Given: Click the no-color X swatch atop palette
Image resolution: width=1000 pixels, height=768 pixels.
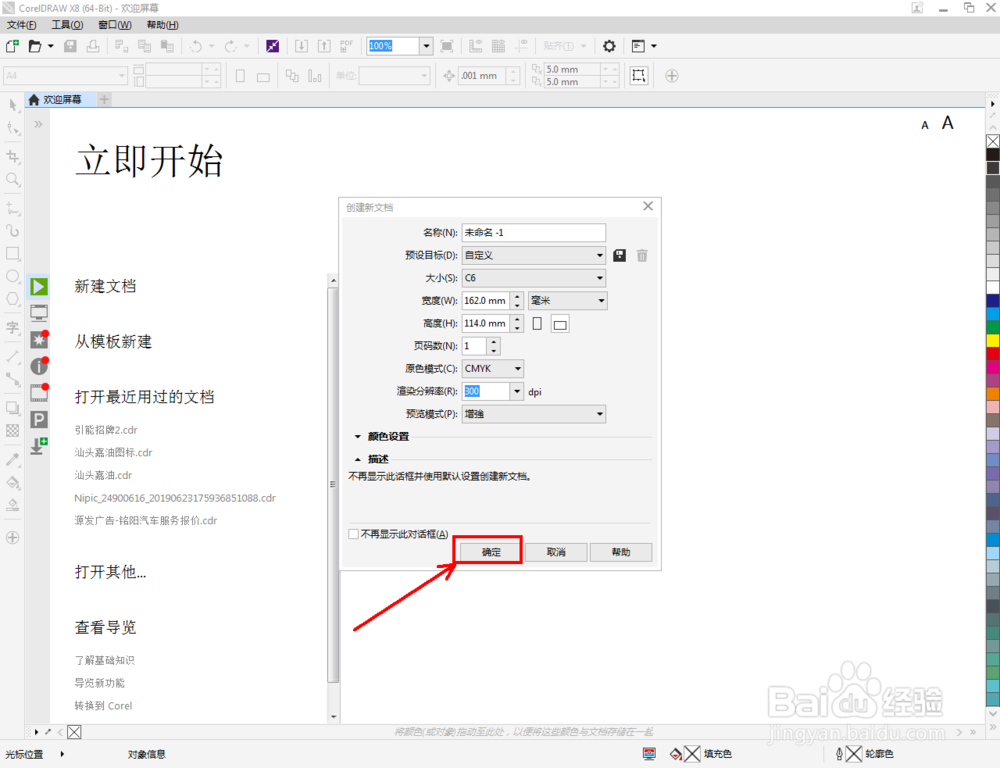Looking at the screenshot, I should pyautogui.click(x=993, y=141).
